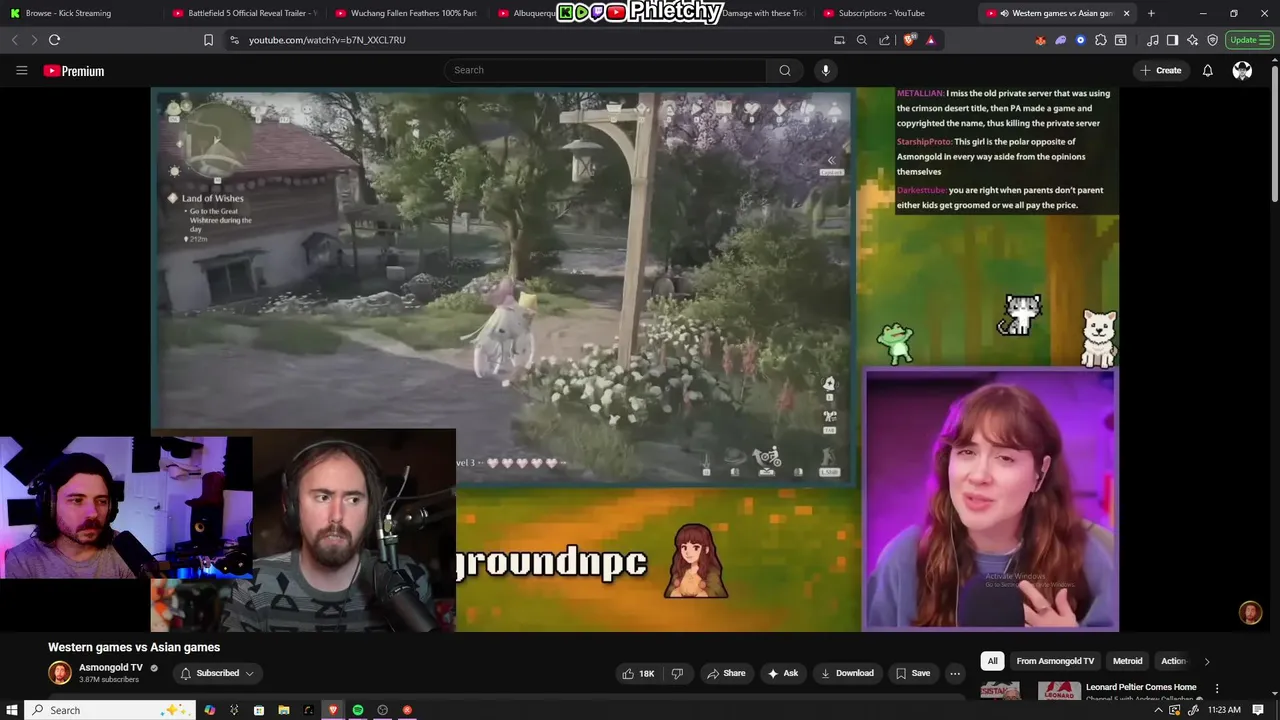
Task: Open the Windows Start menu
Action: tap(12, 710)
